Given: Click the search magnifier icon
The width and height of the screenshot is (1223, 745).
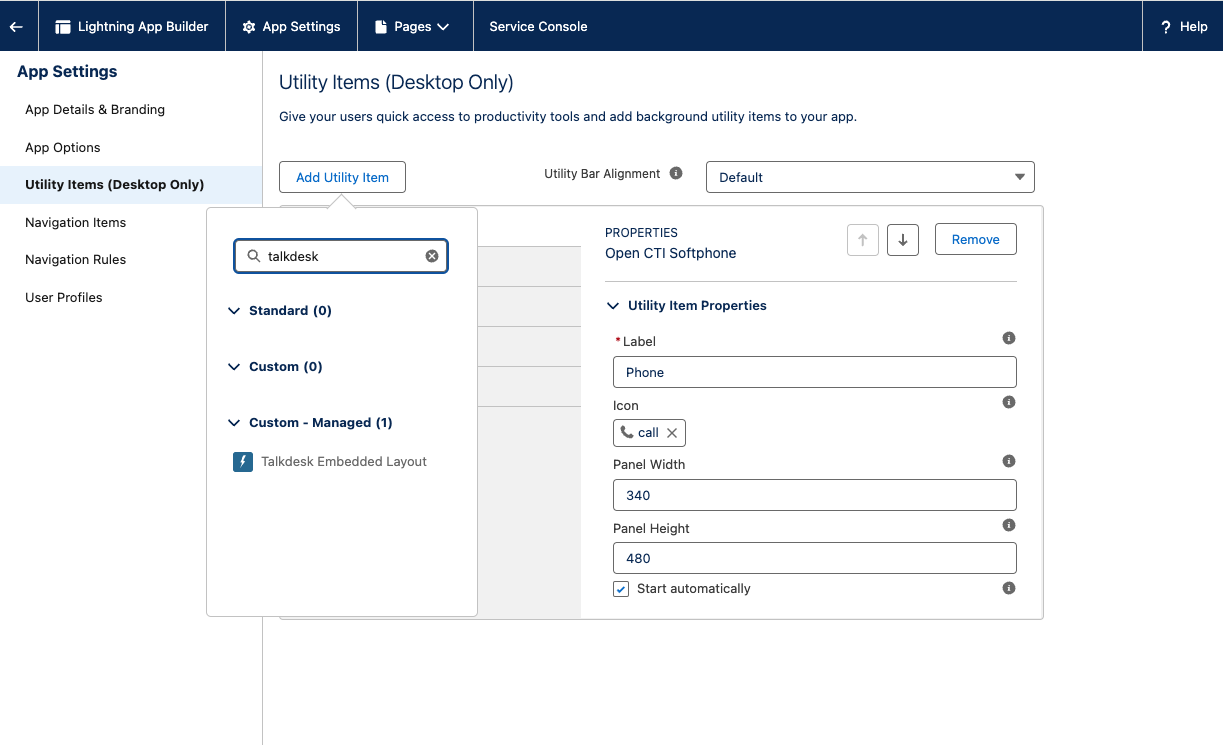Looking at the screenshot, I should [x=254, y=256].
